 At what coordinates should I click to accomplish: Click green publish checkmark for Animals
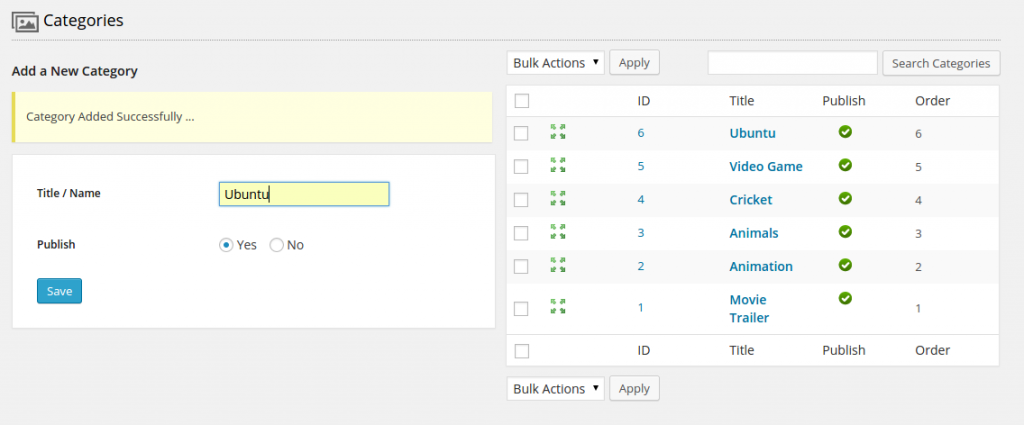tap(845, 232)
